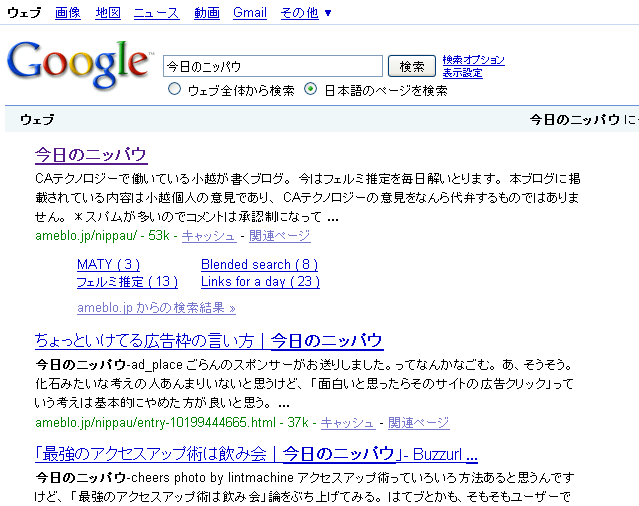Expand the その他 dropdown menu

click(306, 13)
